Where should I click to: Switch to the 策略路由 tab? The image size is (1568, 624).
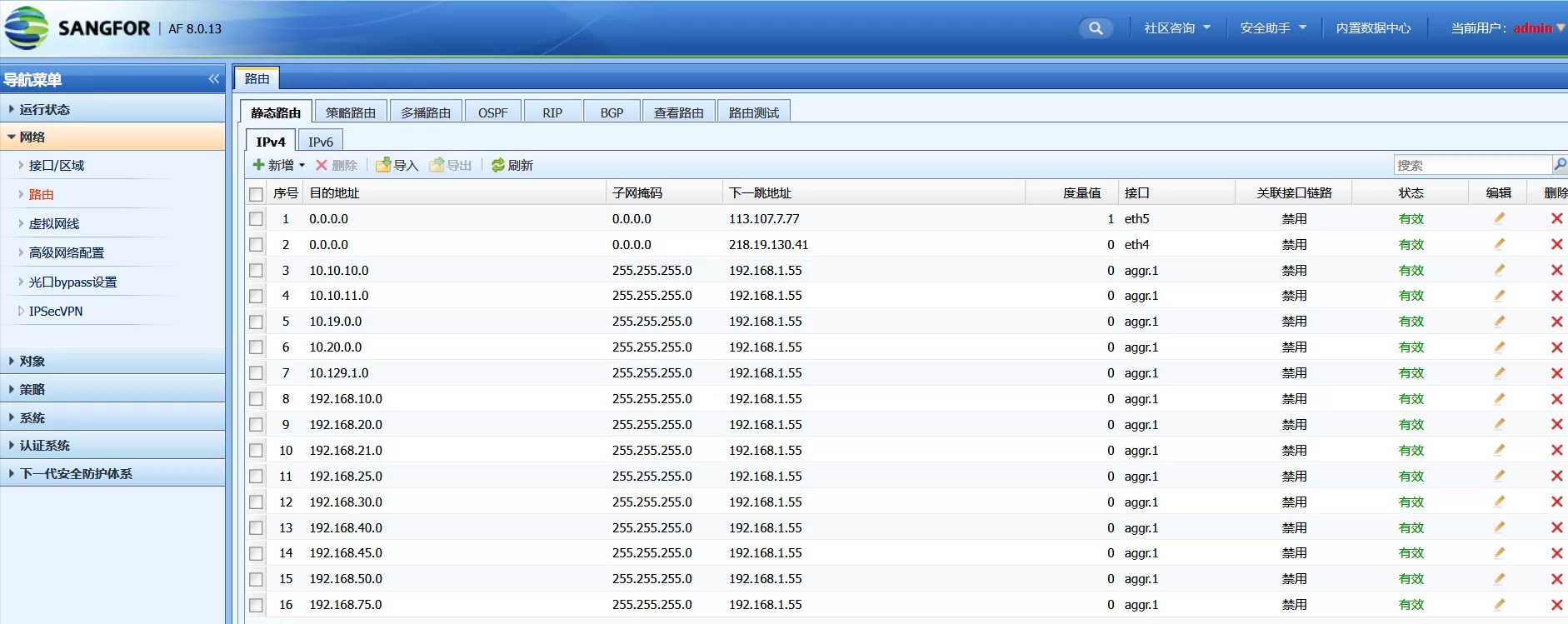tap(350, 112)
